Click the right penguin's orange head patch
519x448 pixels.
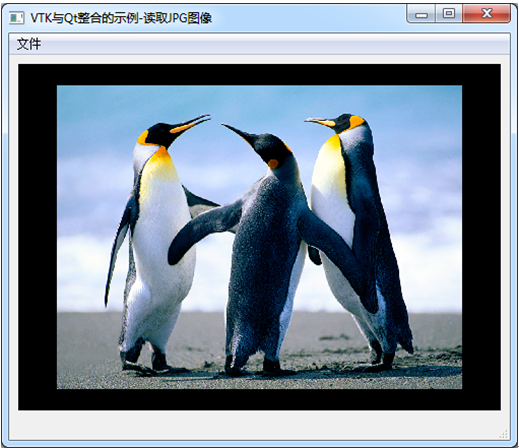point(356,122)
